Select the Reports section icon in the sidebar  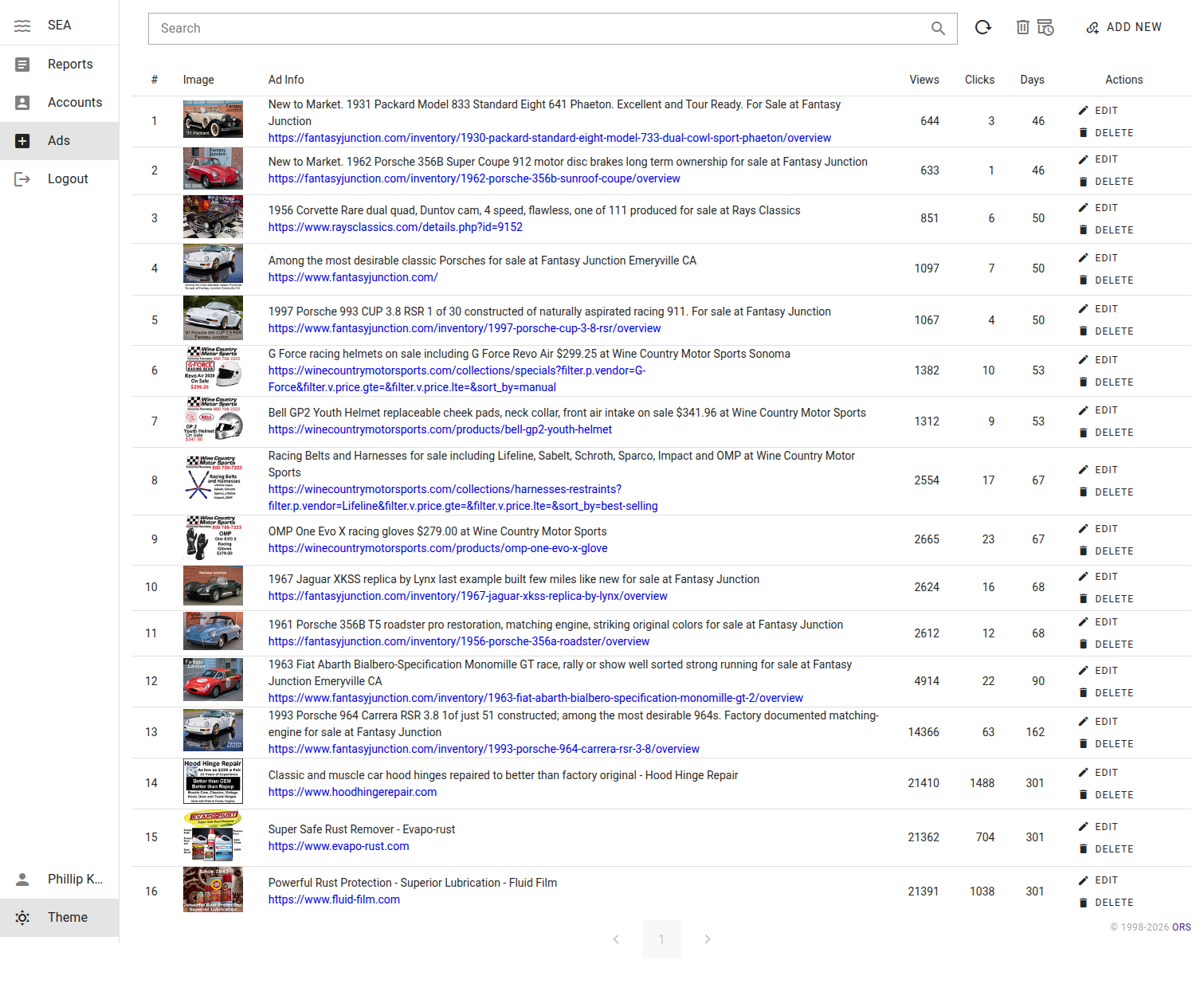pos(22,64)
